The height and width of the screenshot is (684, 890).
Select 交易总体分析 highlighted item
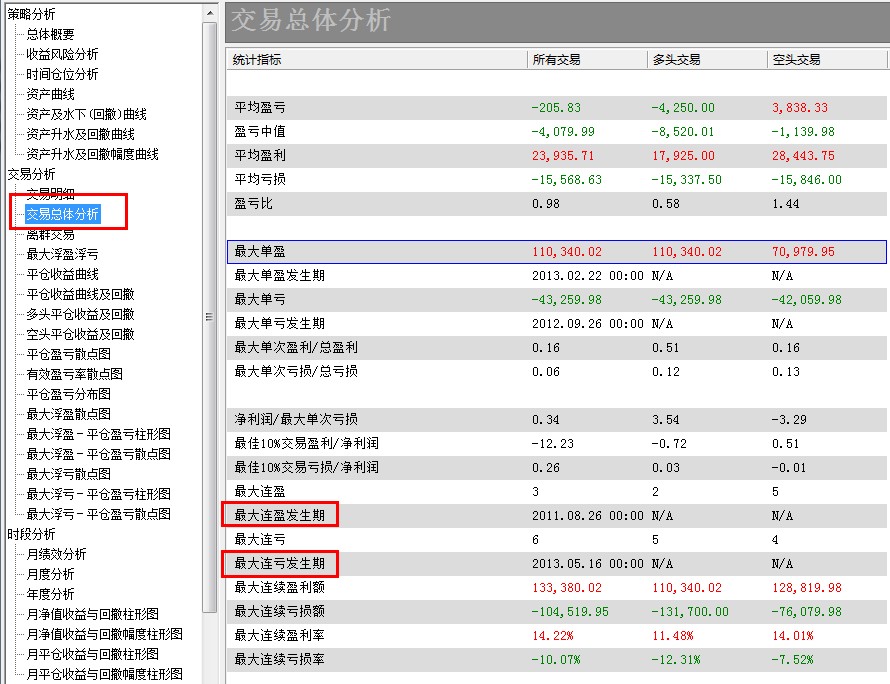pos(62,214)
